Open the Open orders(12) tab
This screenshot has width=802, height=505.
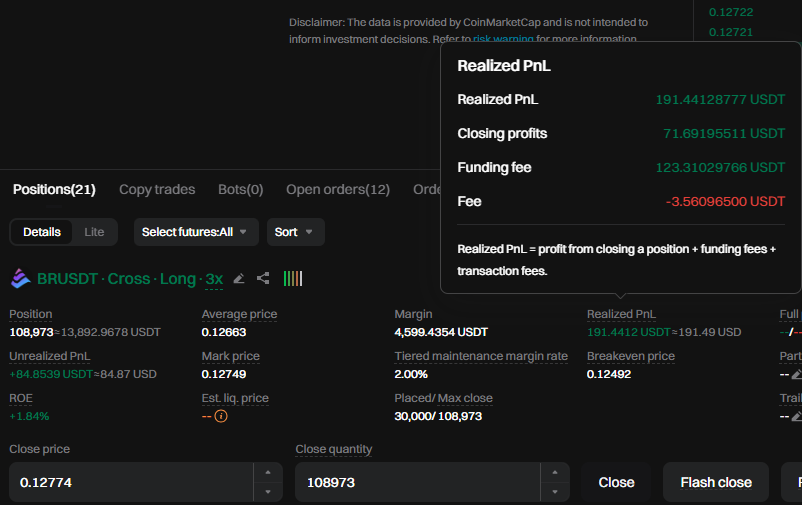point(338,189)
